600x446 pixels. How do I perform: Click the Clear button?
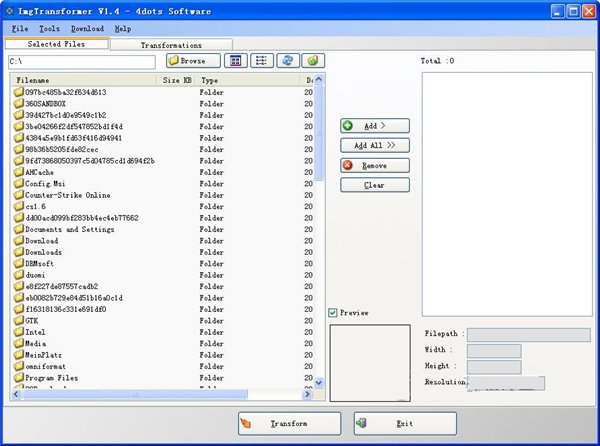tap(375, 185)
